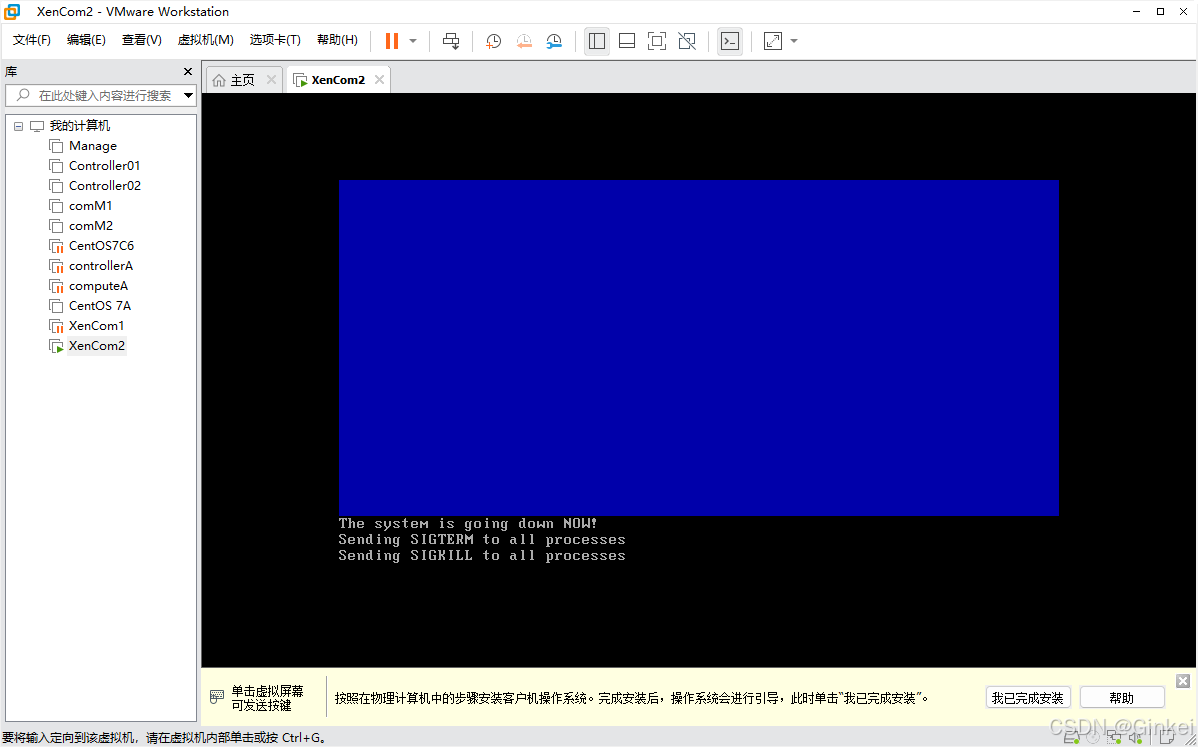Open the library search filter dropdown
Screen dimensions: 1198x747
click(x=188, y=95)
